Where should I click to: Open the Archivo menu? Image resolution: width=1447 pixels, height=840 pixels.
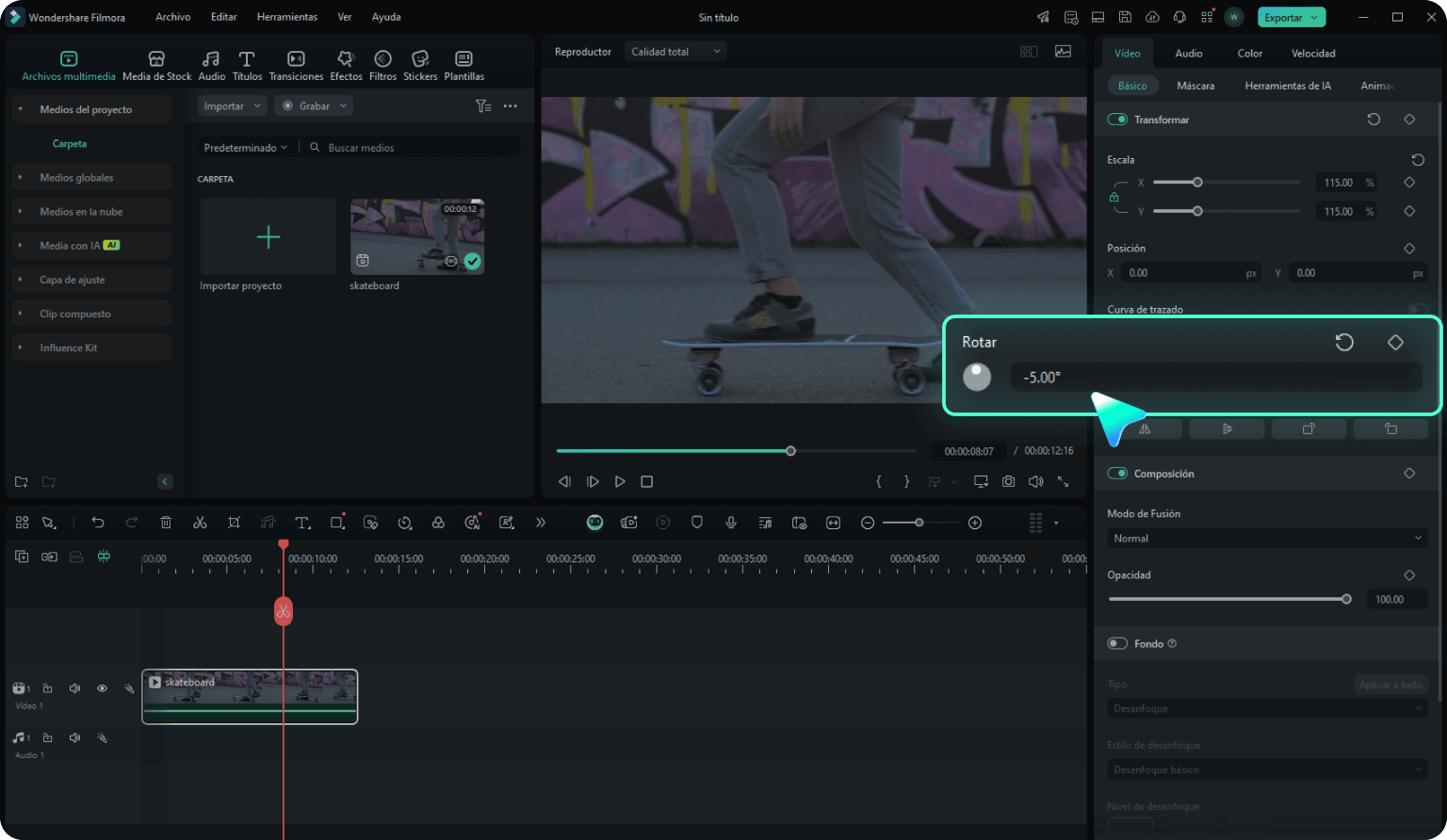[172, 17]
